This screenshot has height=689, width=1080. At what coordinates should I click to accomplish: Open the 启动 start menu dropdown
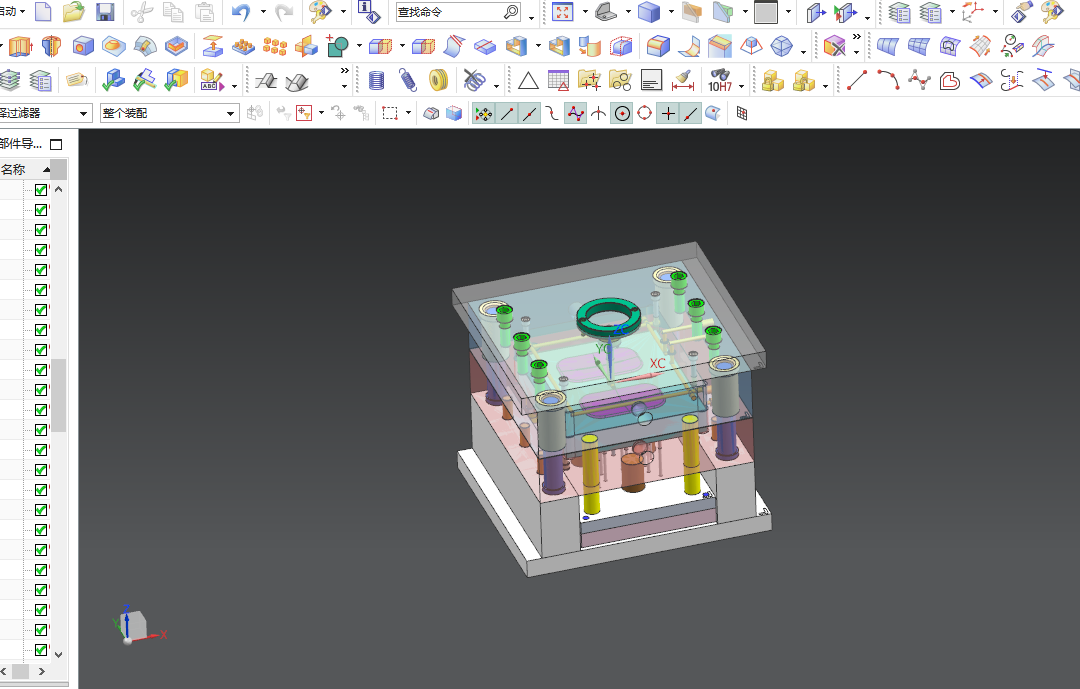(x=12, y=11)
